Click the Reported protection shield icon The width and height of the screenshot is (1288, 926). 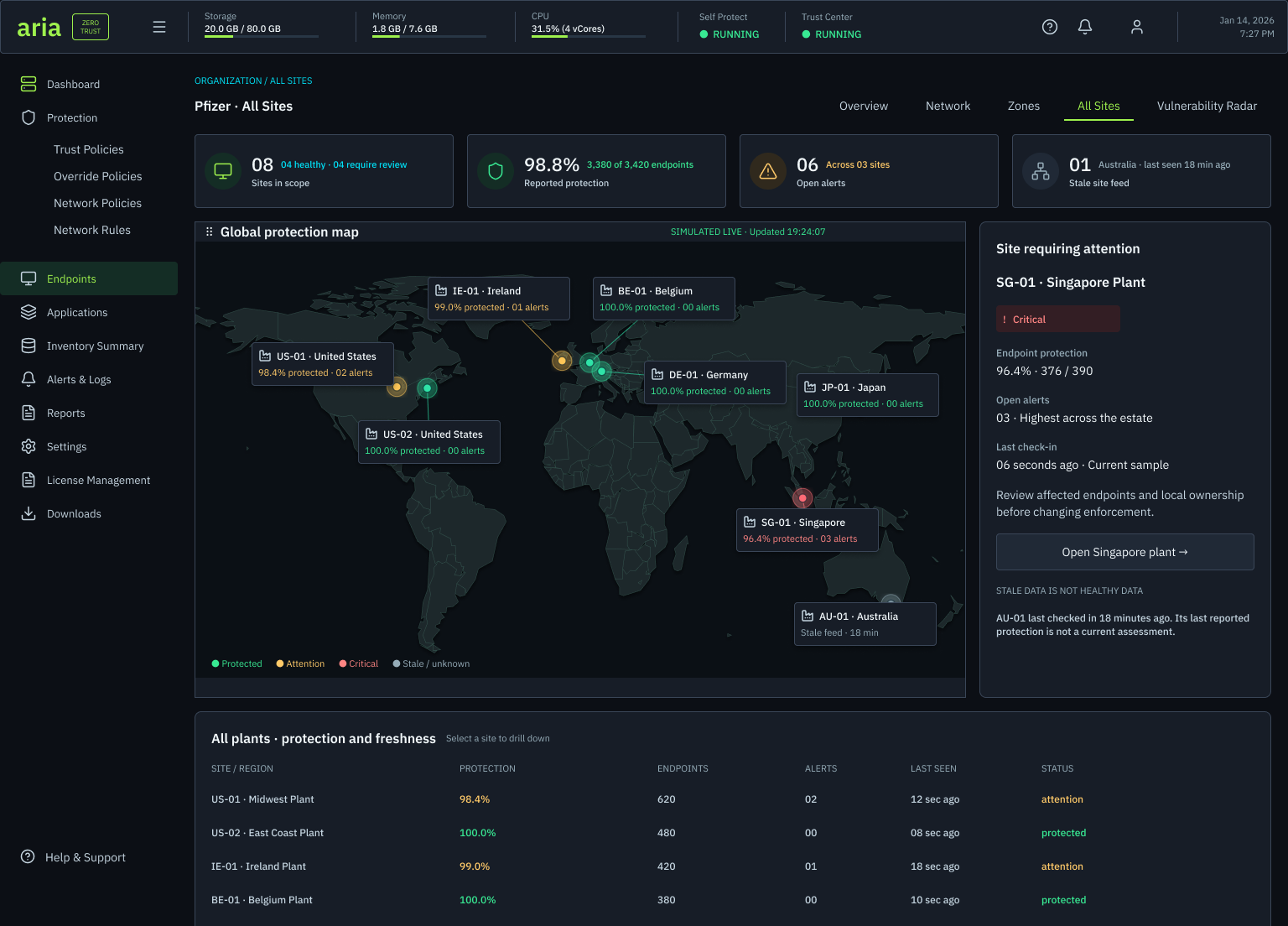point(496,171)
